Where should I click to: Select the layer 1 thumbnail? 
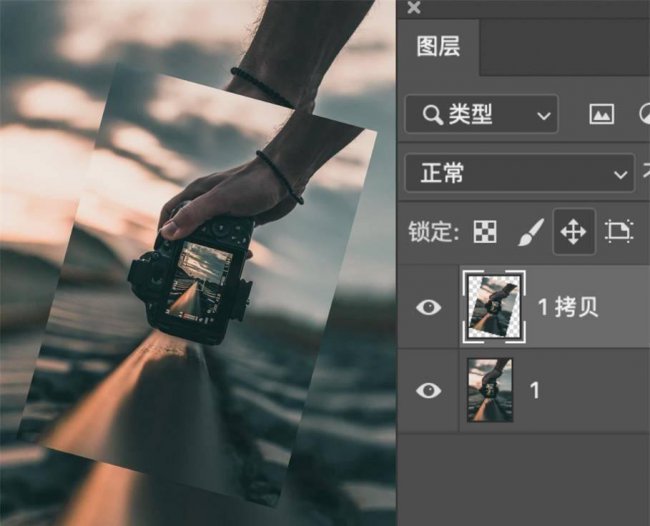[x=490, y=390]
